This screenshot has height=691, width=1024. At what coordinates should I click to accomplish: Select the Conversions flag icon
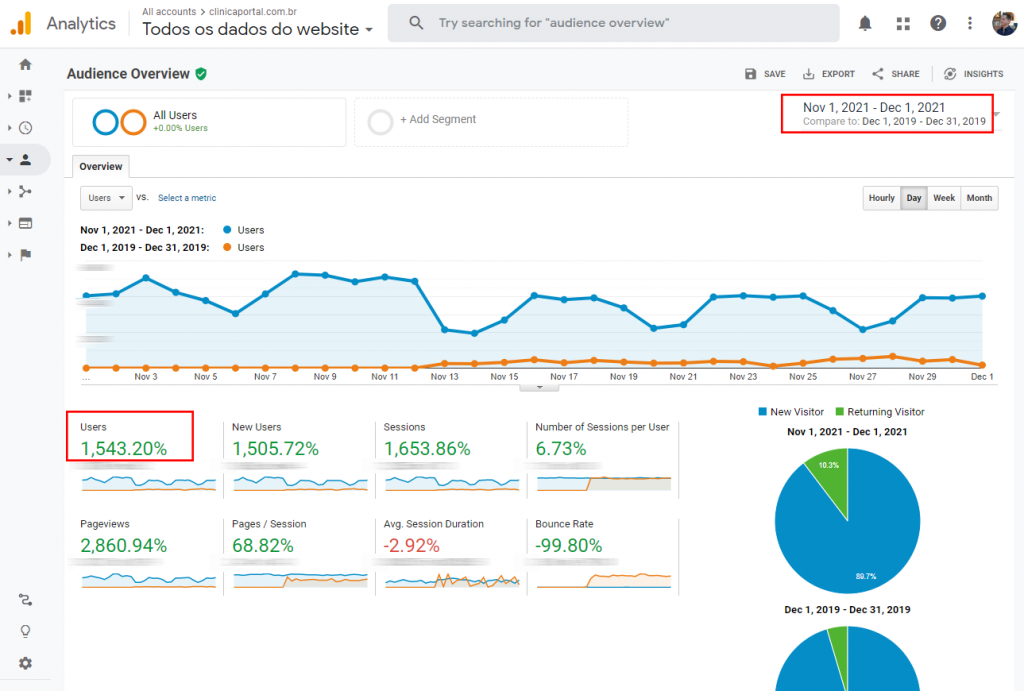26,255
